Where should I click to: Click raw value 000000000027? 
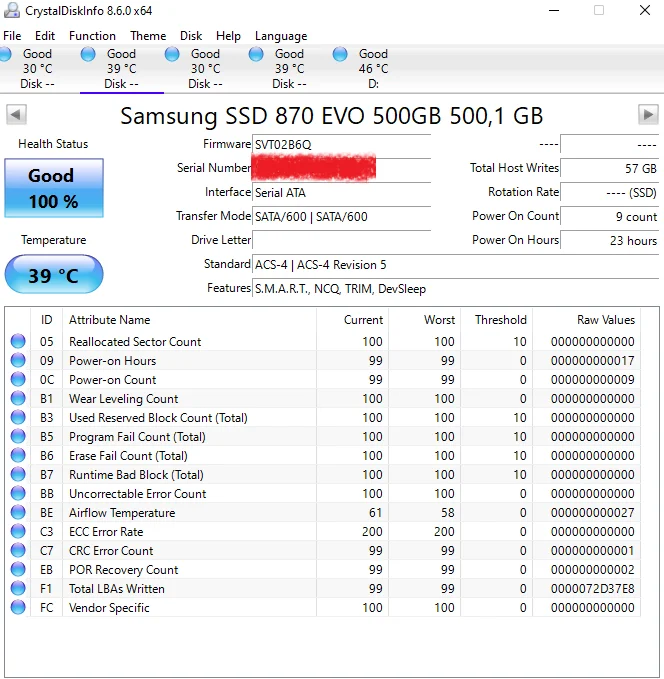tap(593, 513)
